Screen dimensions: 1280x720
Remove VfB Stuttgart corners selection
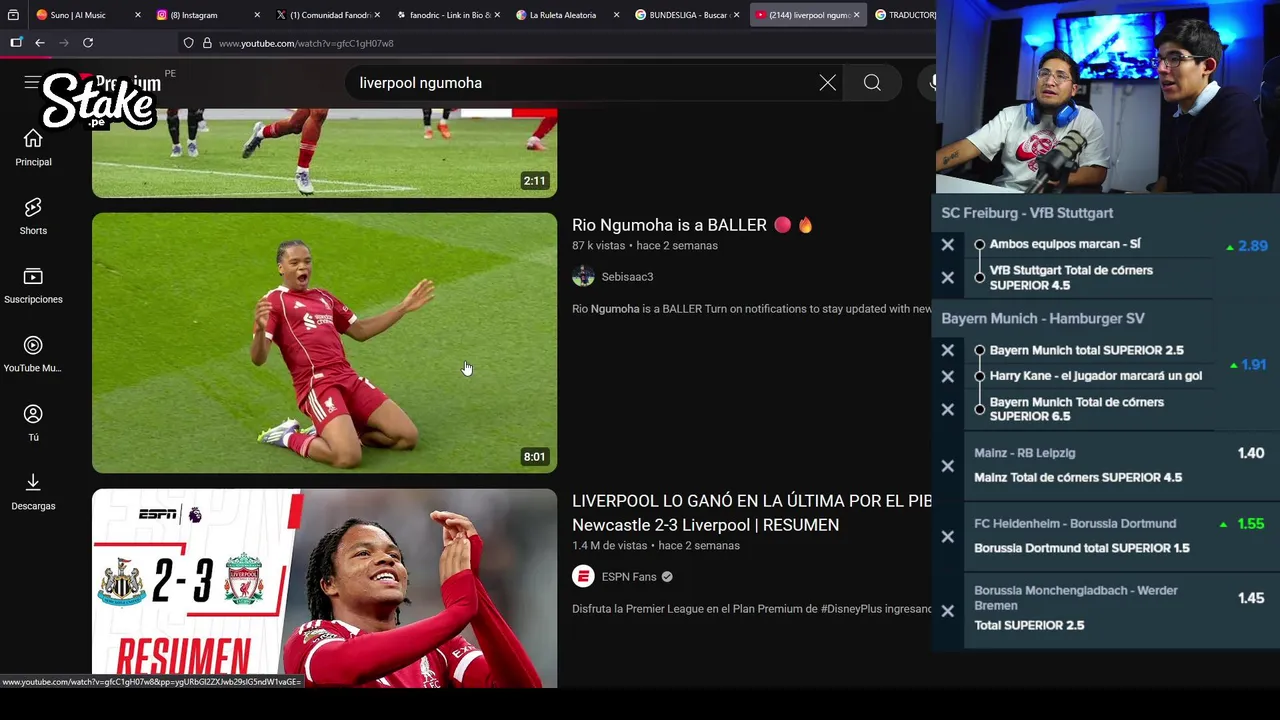coord(948,278)
